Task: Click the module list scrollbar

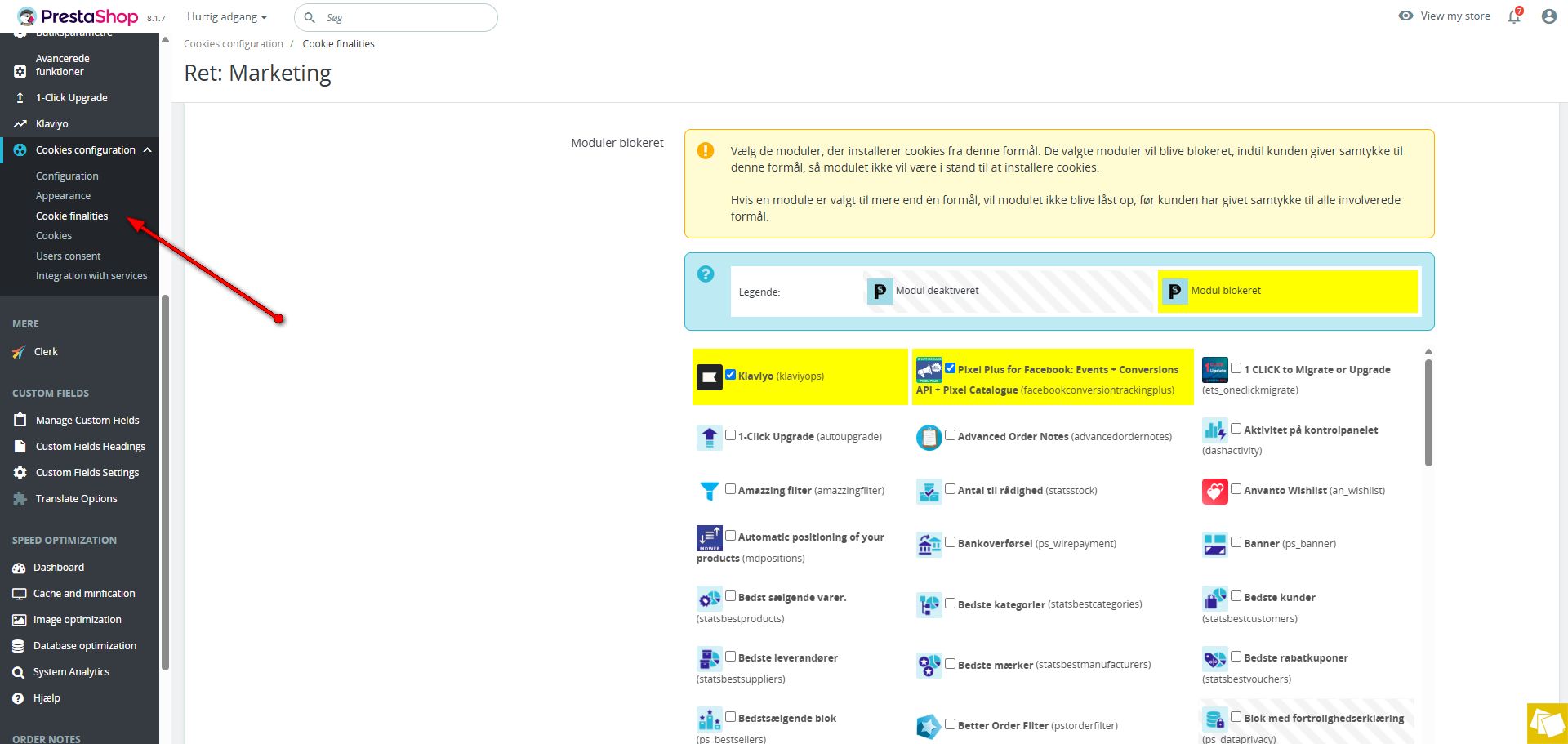Action: [1428, 412]
